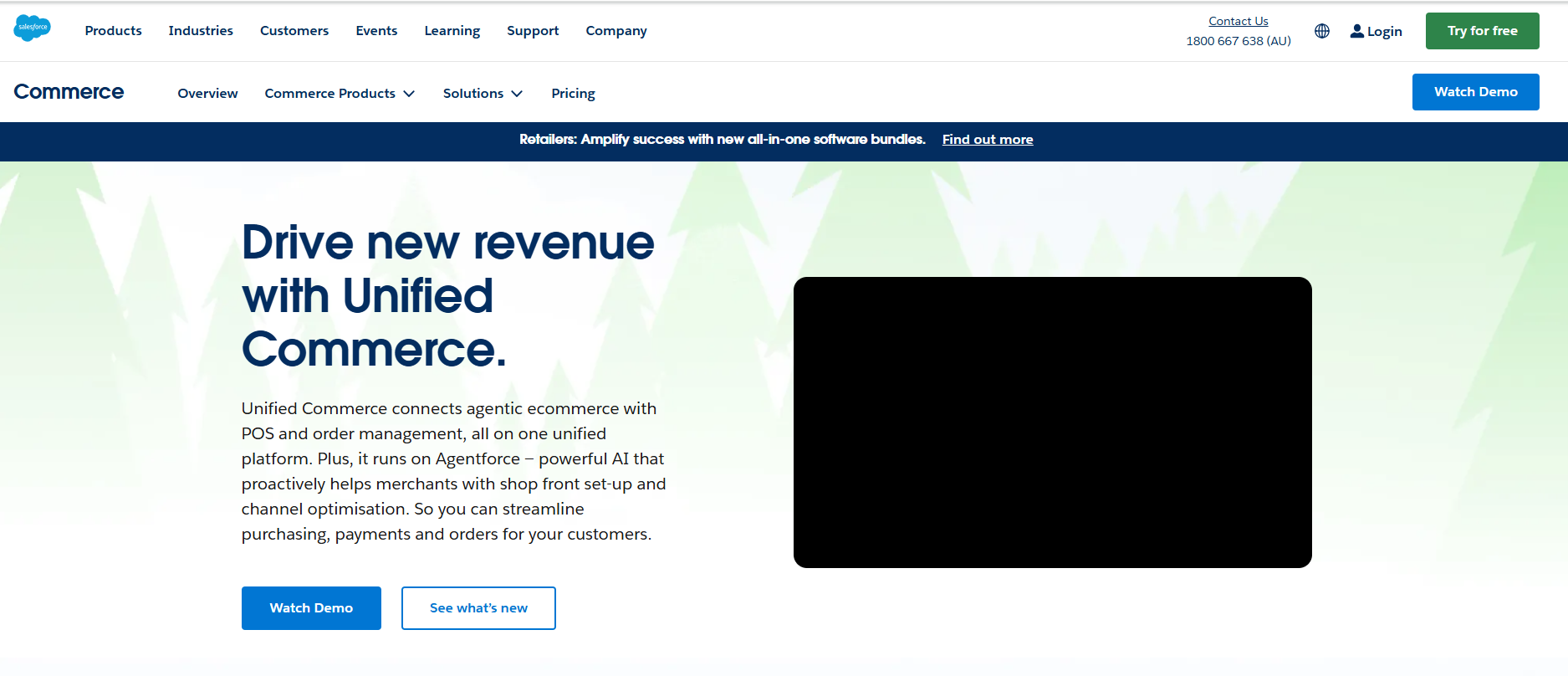The width and height of the screenshot is (1568, 676).
Task: Open the Industries menu
Action: [x=201, y=31]
